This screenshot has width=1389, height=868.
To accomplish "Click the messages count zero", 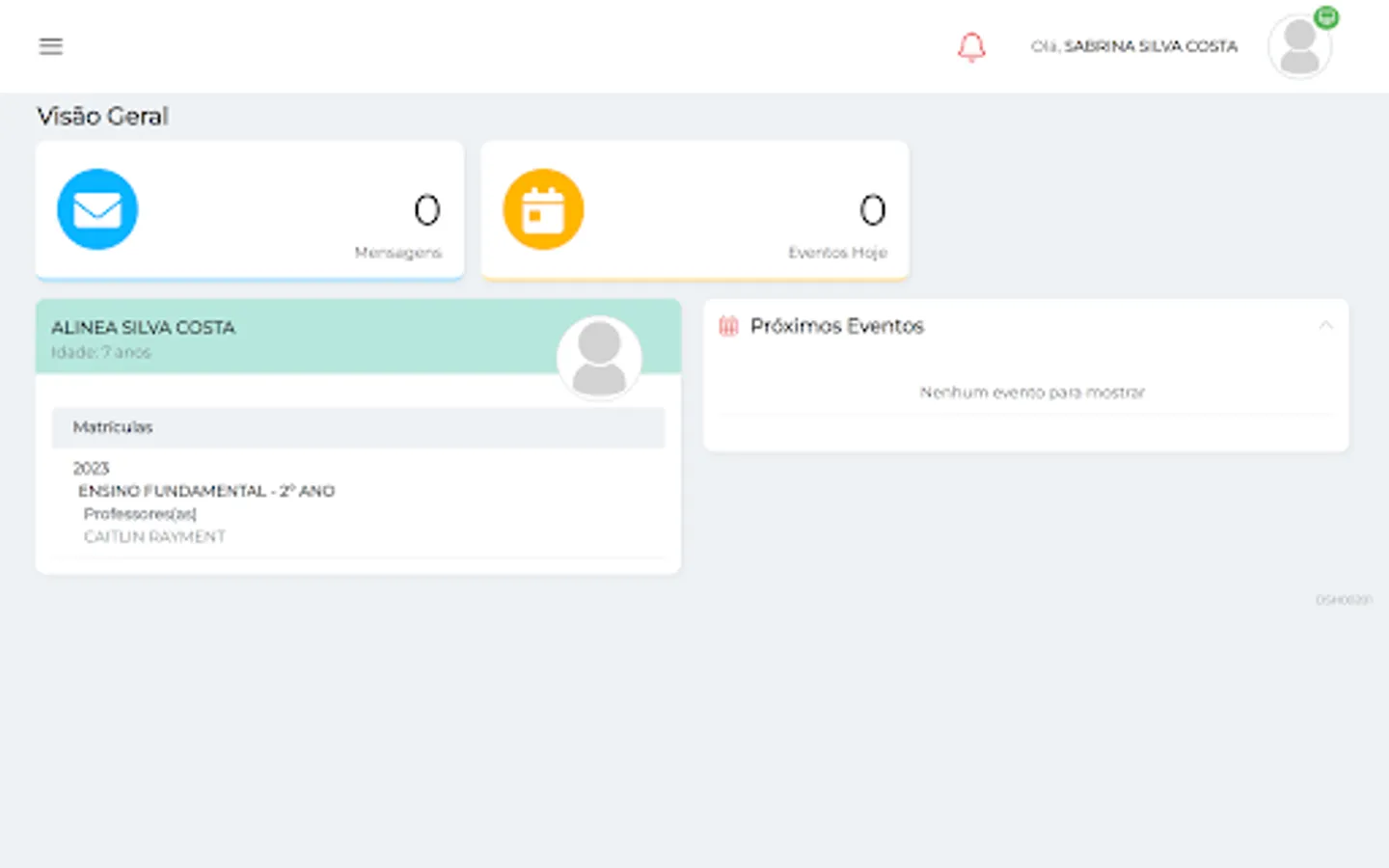I will [427, 209].
